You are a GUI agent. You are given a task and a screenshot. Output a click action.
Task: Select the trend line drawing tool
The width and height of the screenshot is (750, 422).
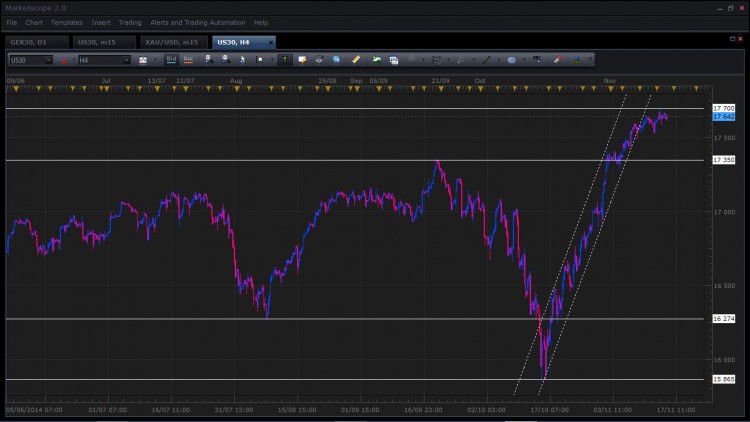tap(486, 60)
